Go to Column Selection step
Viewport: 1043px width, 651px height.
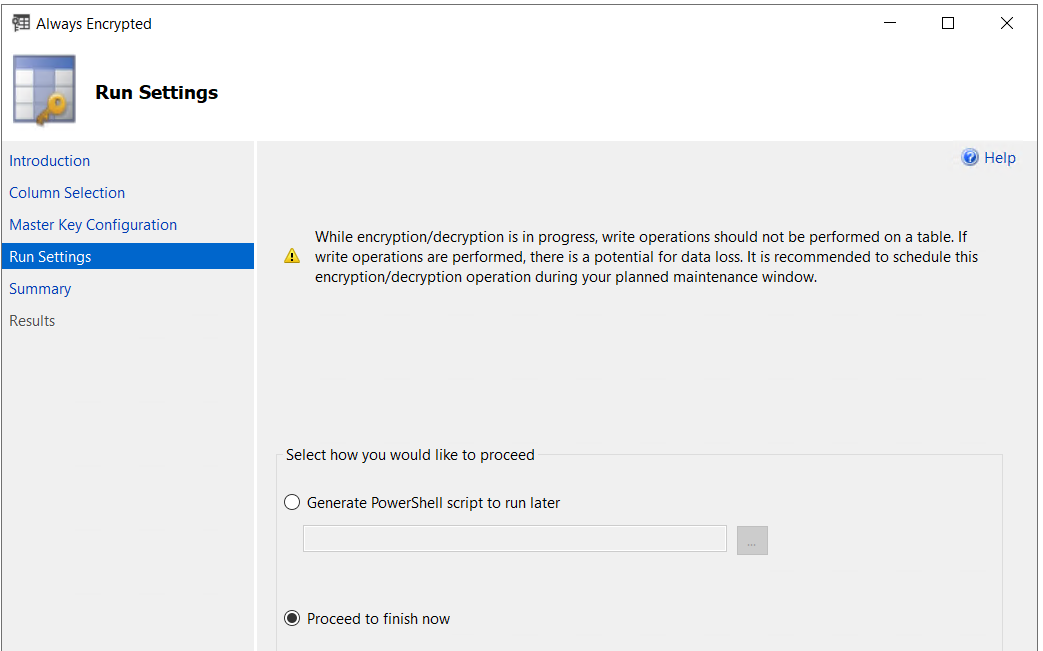pyautogui.click(x=67, y=193)
